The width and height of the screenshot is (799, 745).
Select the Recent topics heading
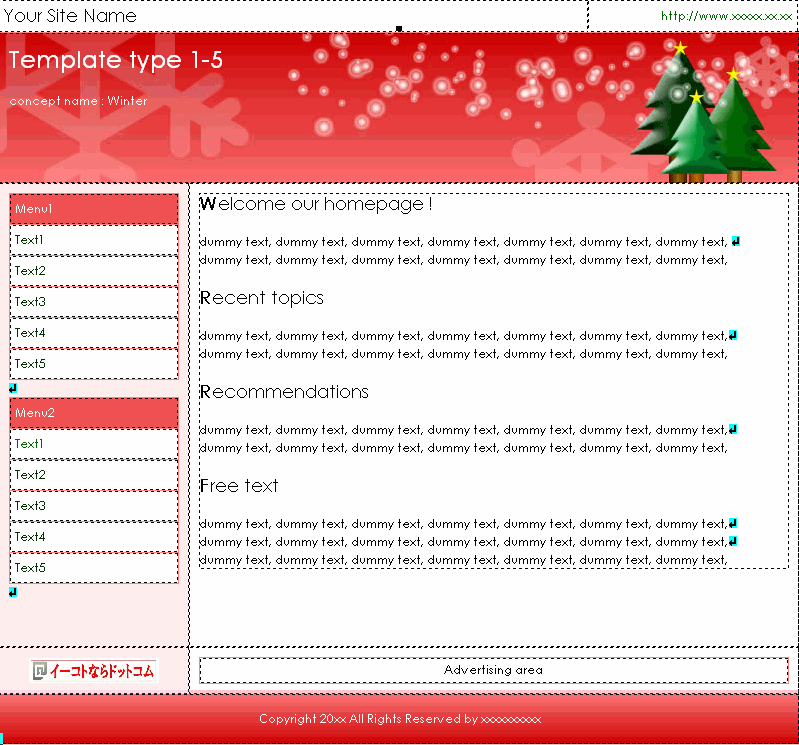tap(262, 298)
